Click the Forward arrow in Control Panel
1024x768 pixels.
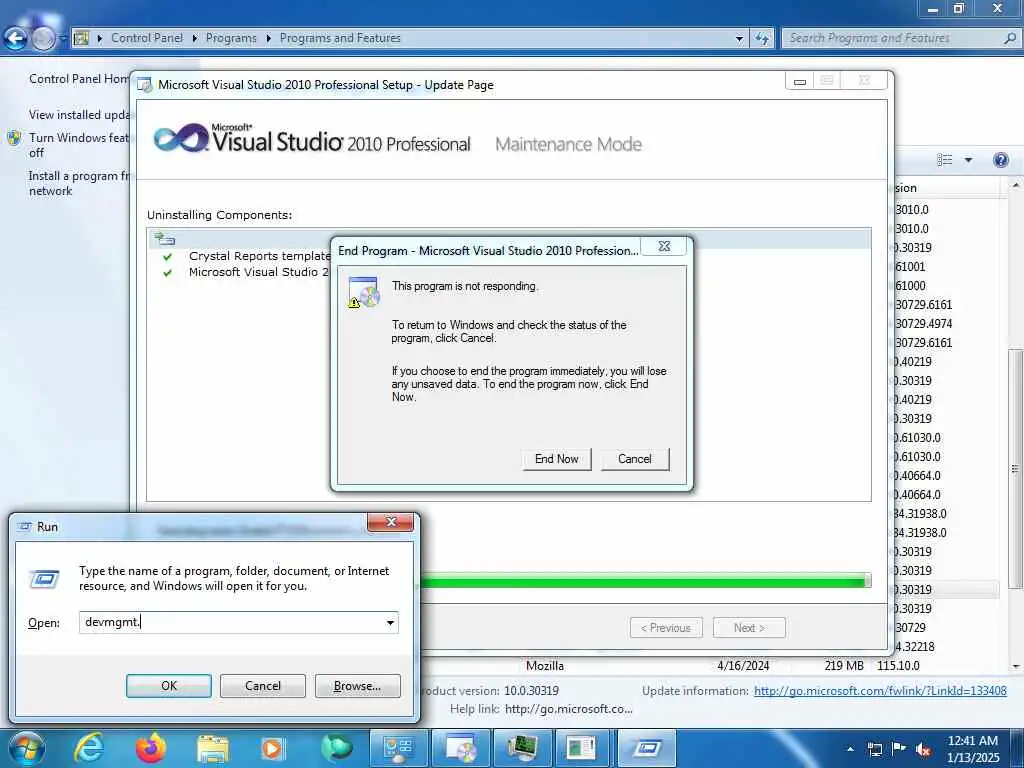(43, 39)
